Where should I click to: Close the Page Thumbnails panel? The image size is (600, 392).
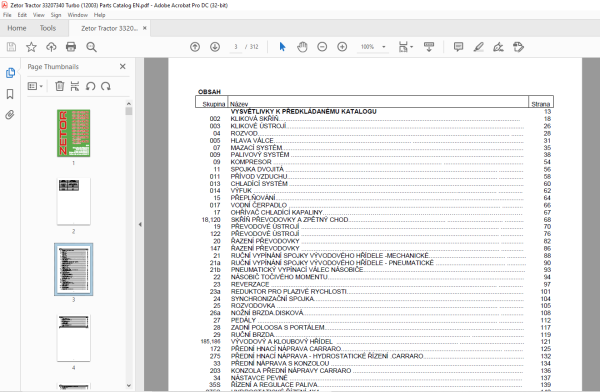click(x=122, y=66)
